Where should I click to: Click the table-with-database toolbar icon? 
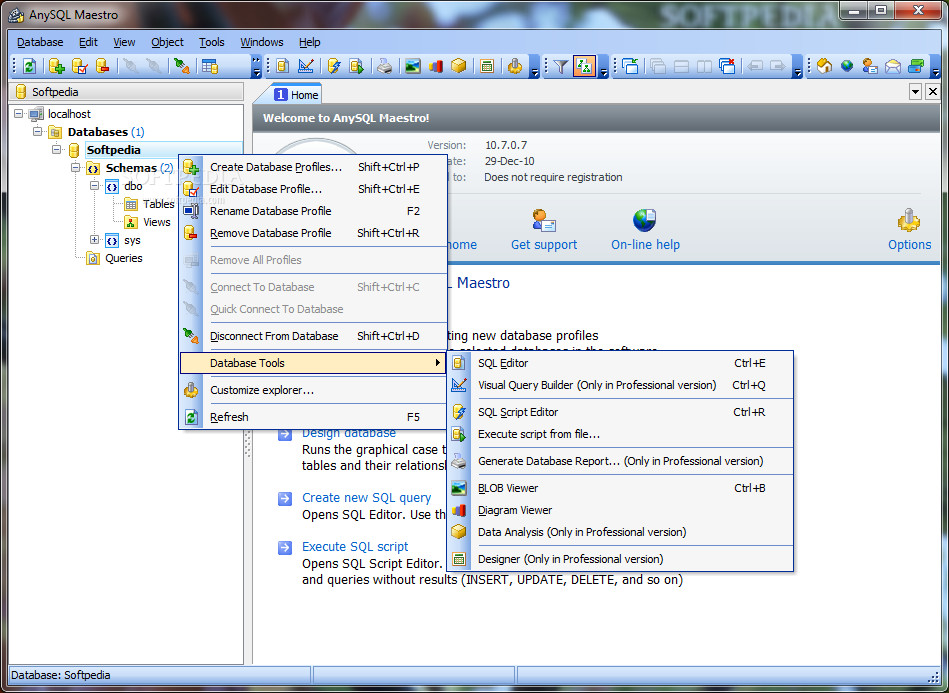(x=210, y=67)
